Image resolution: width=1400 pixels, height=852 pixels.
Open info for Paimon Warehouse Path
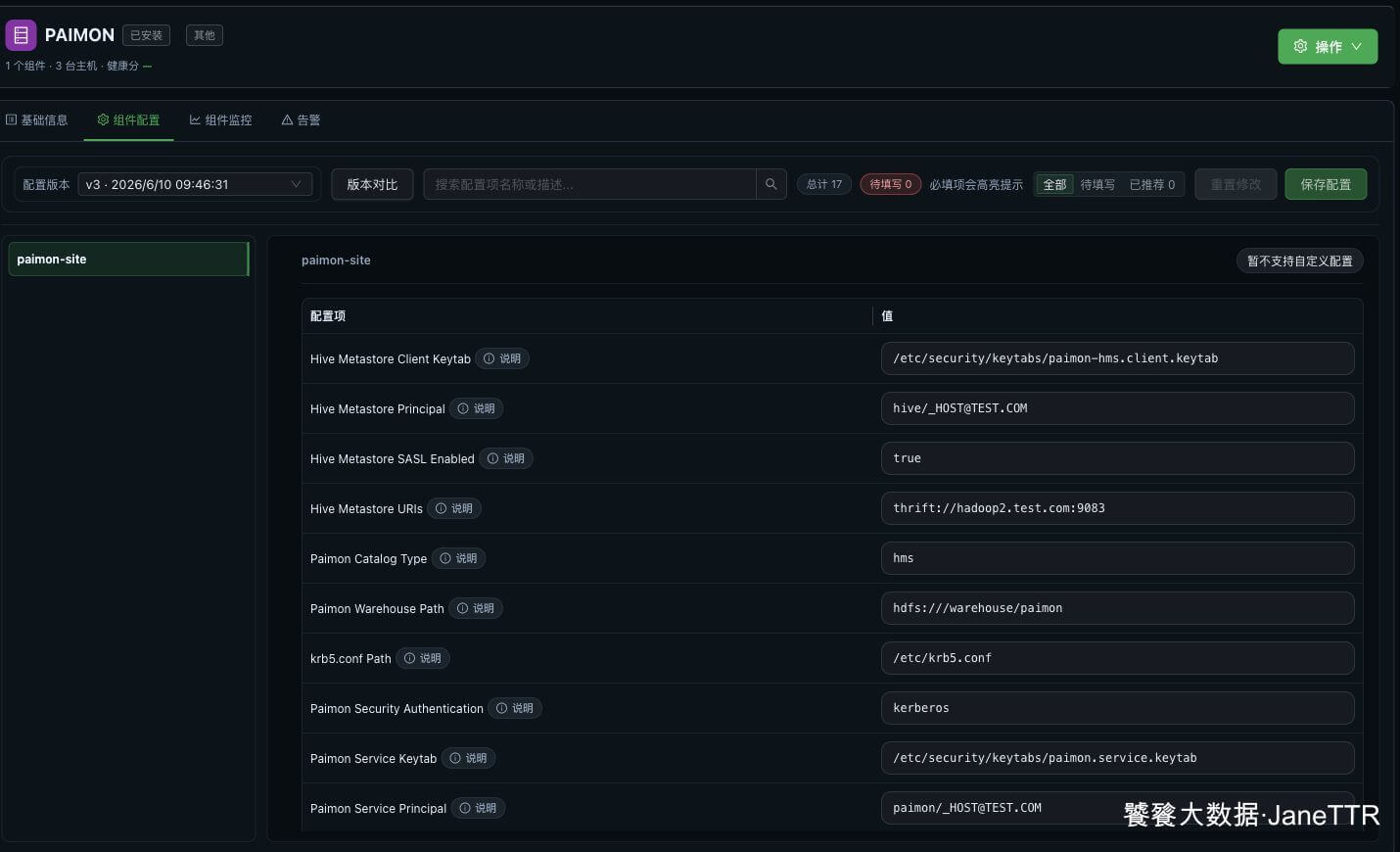476,609
